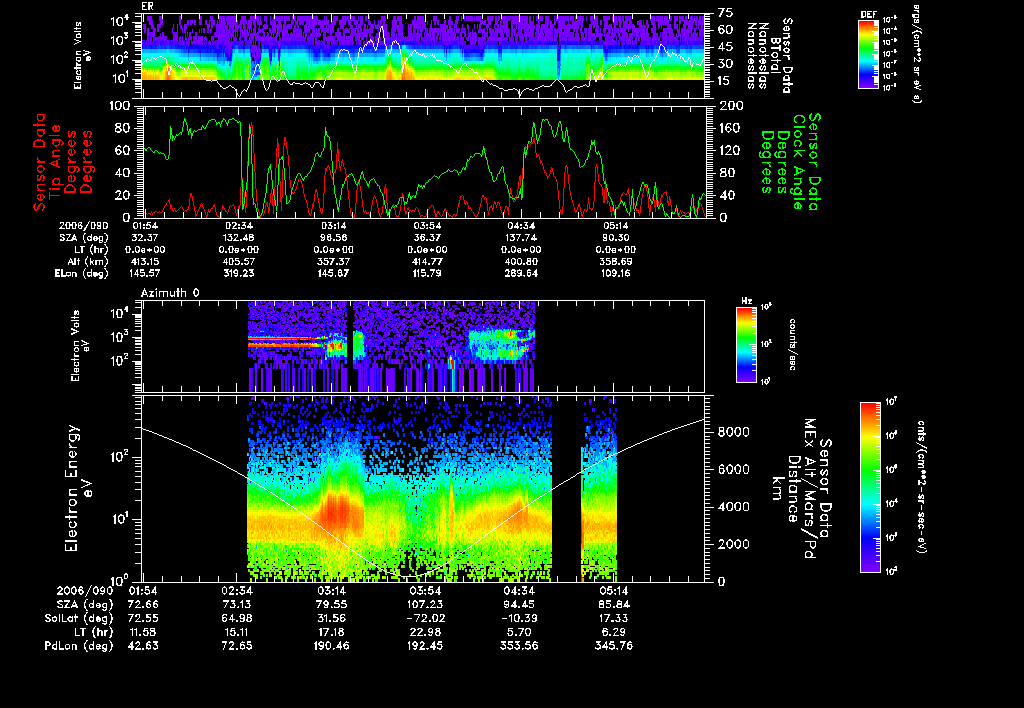Select the local time value 17.18
This screenshot has width=1024, height=708.
pyautogui.click(x=332, y=632)
